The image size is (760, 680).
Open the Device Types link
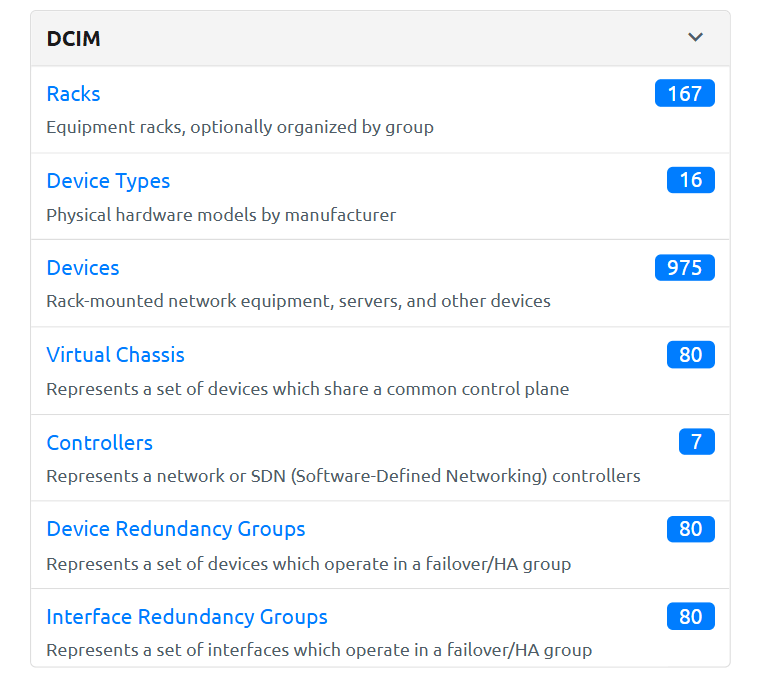point(108,181)
